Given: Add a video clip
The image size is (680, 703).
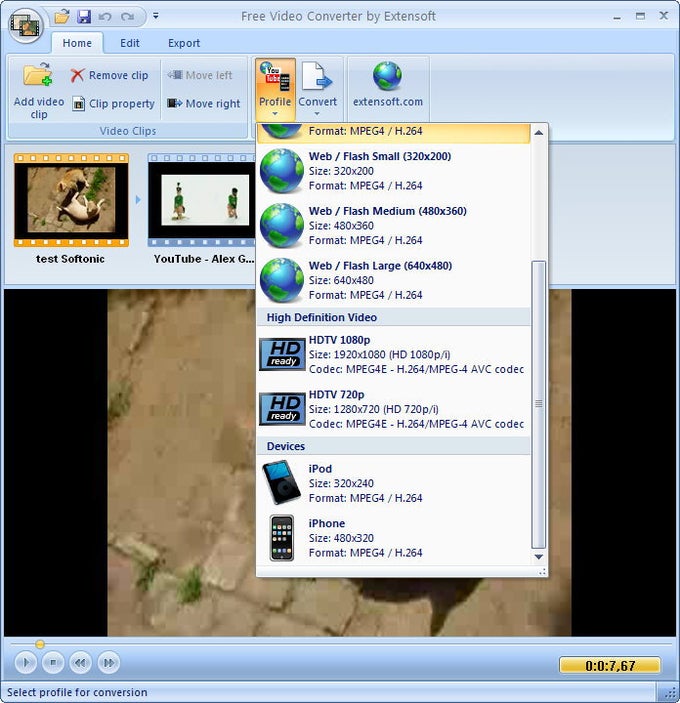Looking at the screenshot, I should tap(39, 91).
